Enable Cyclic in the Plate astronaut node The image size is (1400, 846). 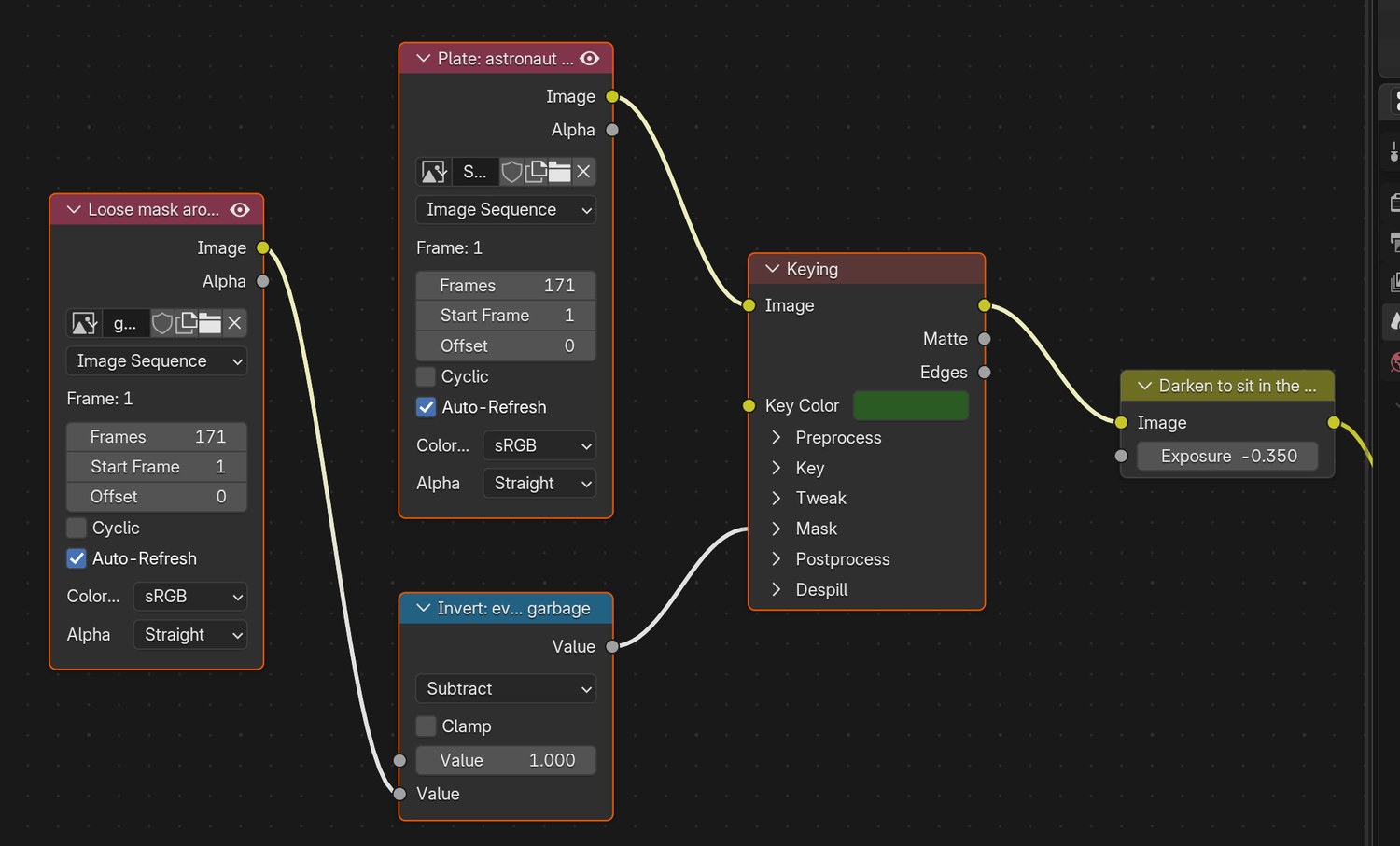(426, 376)
